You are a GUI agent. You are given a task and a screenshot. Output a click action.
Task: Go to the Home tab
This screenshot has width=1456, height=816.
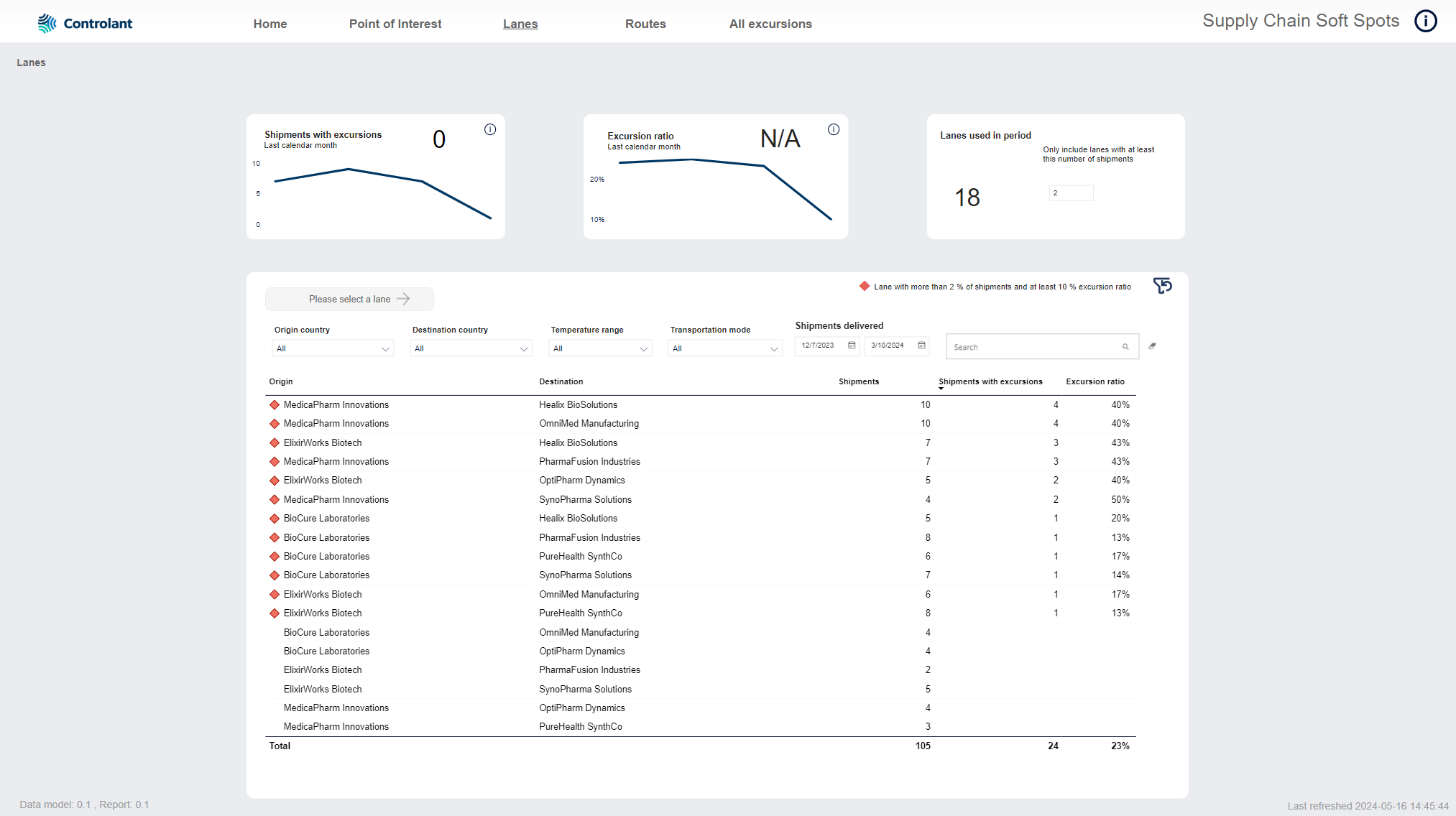click(x=270, y=24)
